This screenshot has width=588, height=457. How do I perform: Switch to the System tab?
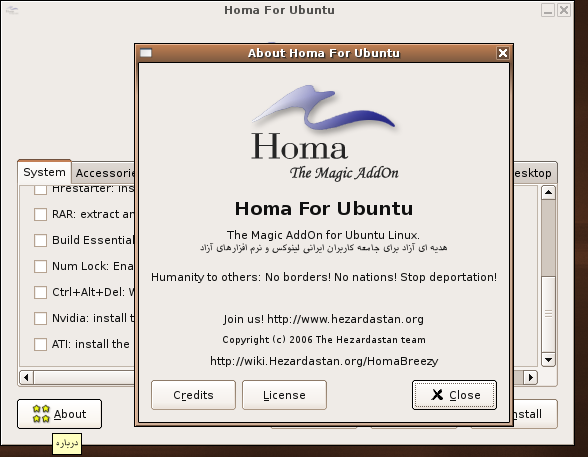[x=44, y=172]
